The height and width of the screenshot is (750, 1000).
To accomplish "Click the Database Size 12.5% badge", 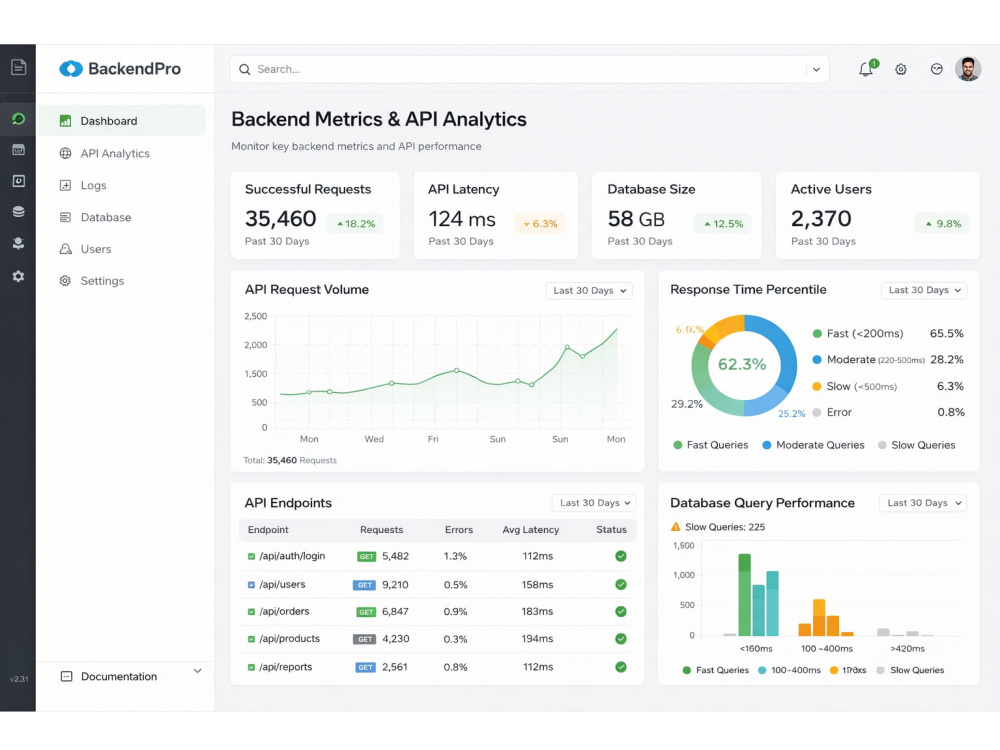I will pos(723,224).
